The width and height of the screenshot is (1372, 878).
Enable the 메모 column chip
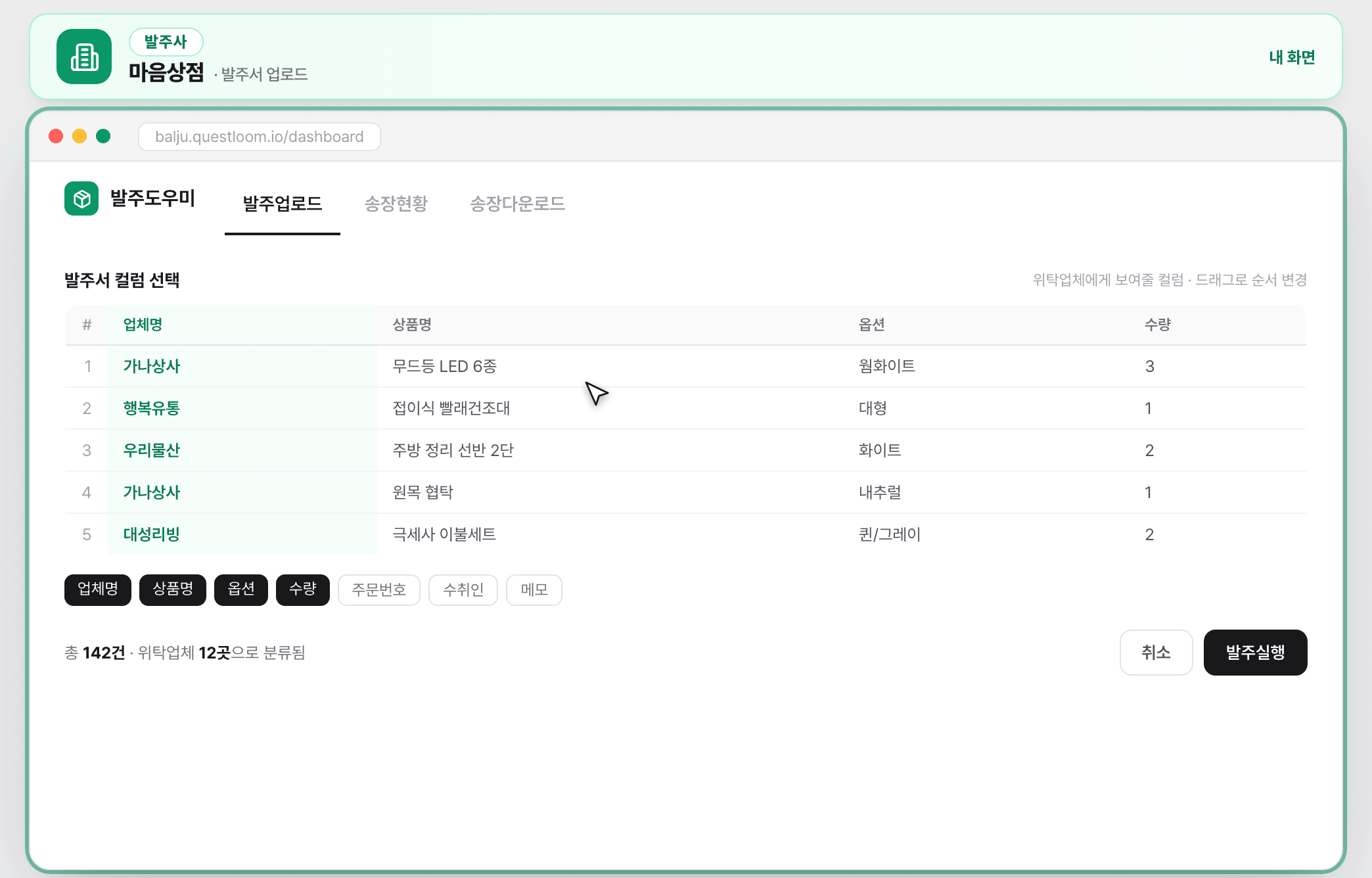[534, 589]
